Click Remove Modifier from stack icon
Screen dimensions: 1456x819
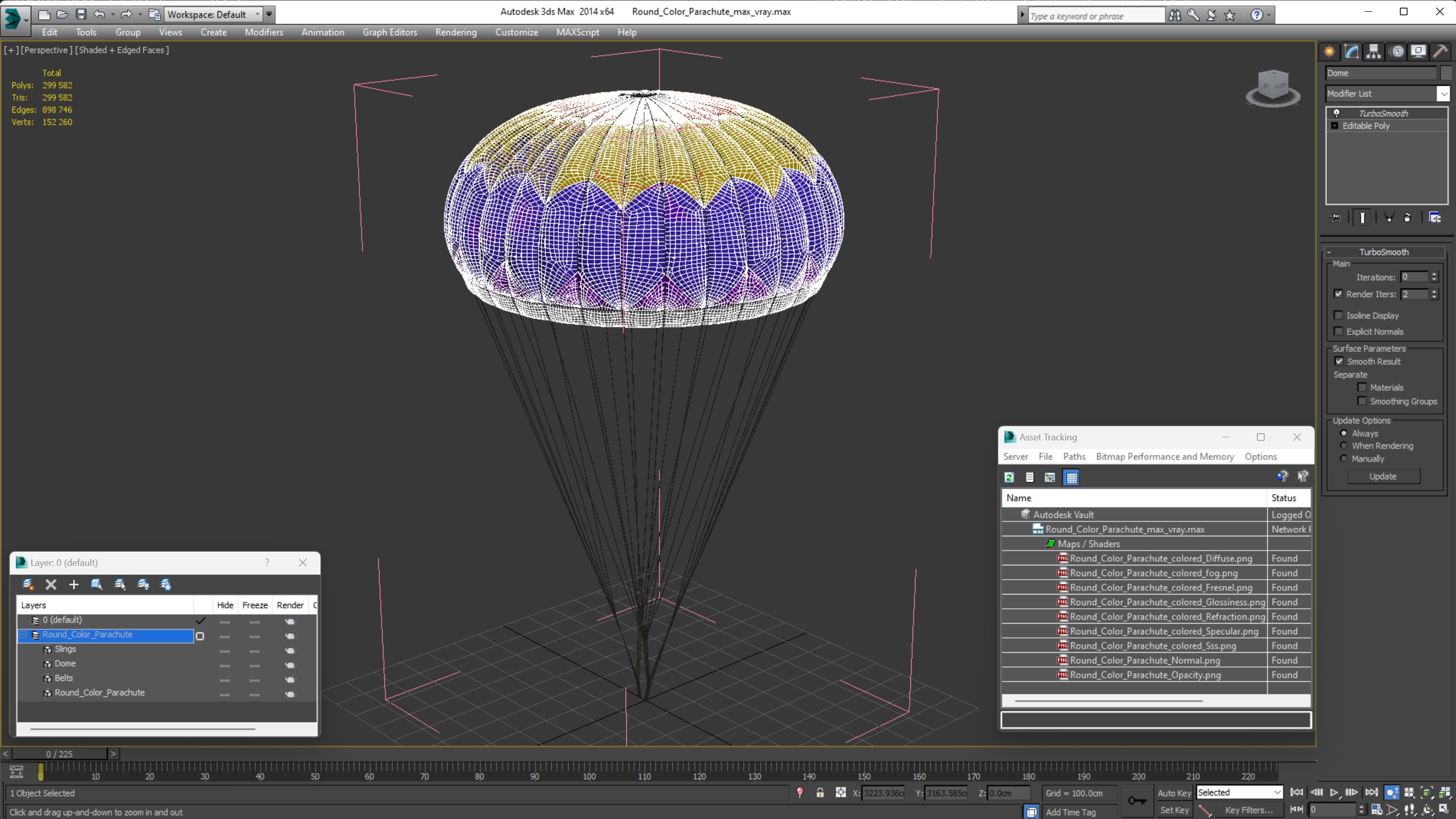(x=1408, y=217)
